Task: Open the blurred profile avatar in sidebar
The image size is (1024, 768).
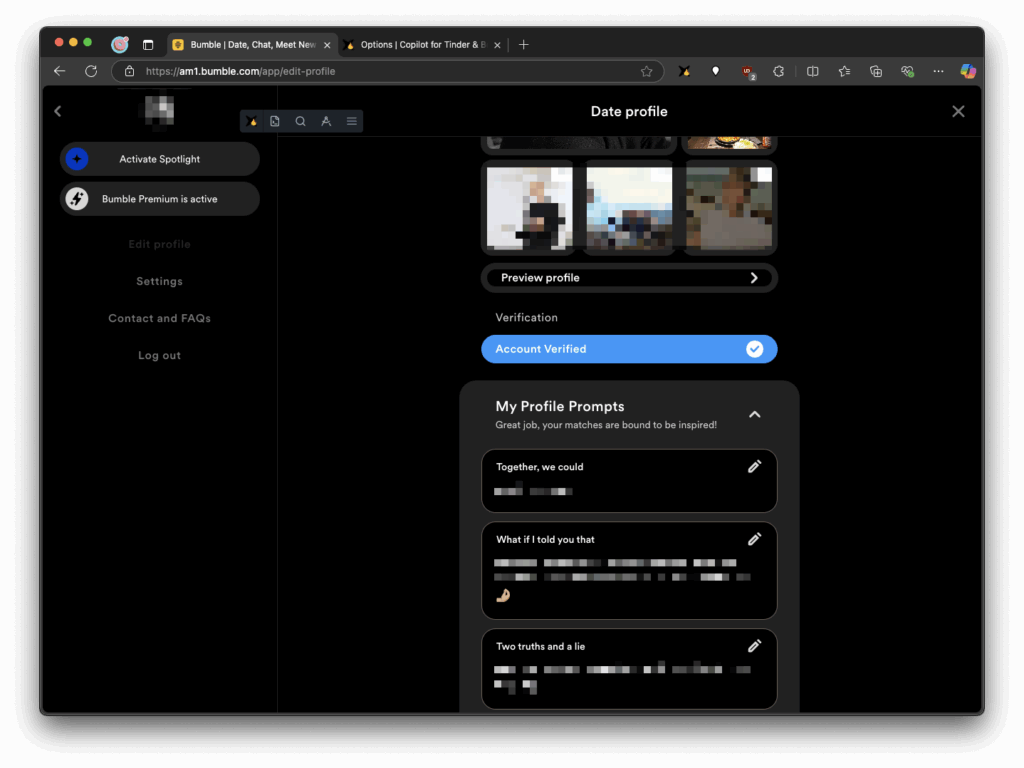Action: coord(159,110)
